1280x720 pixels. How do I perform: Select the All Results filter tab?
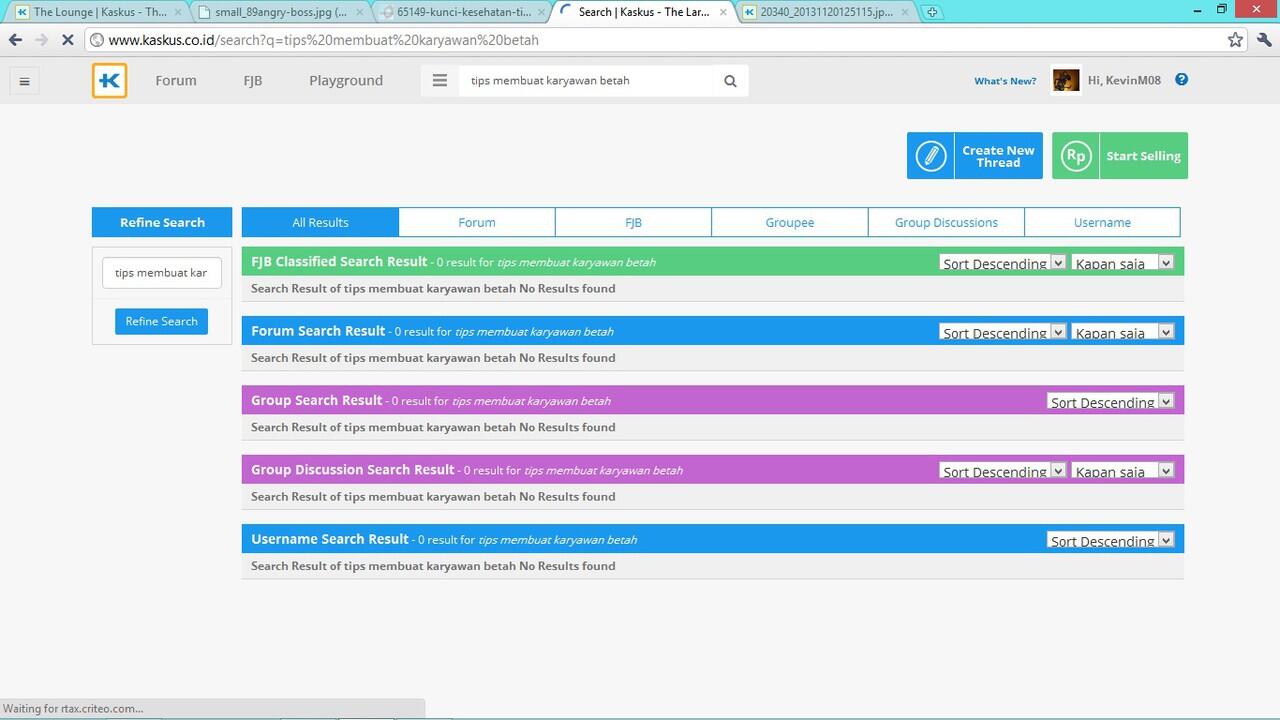tap(320, 222)
